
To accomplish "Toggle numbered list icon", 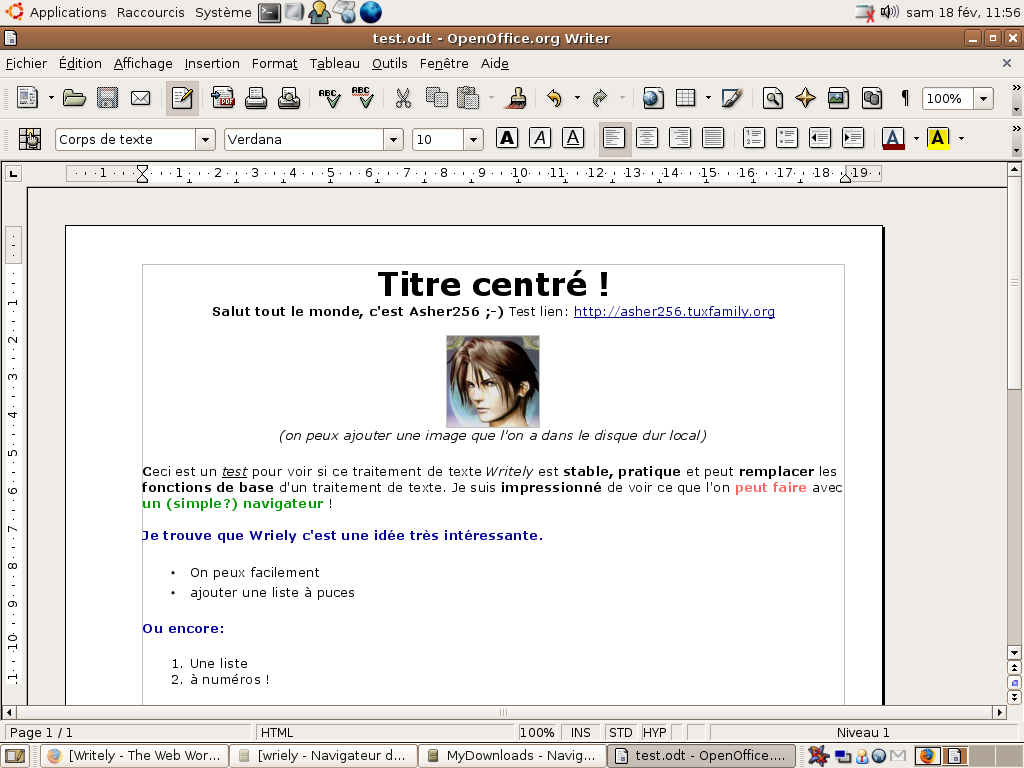I will click(754, 138).
